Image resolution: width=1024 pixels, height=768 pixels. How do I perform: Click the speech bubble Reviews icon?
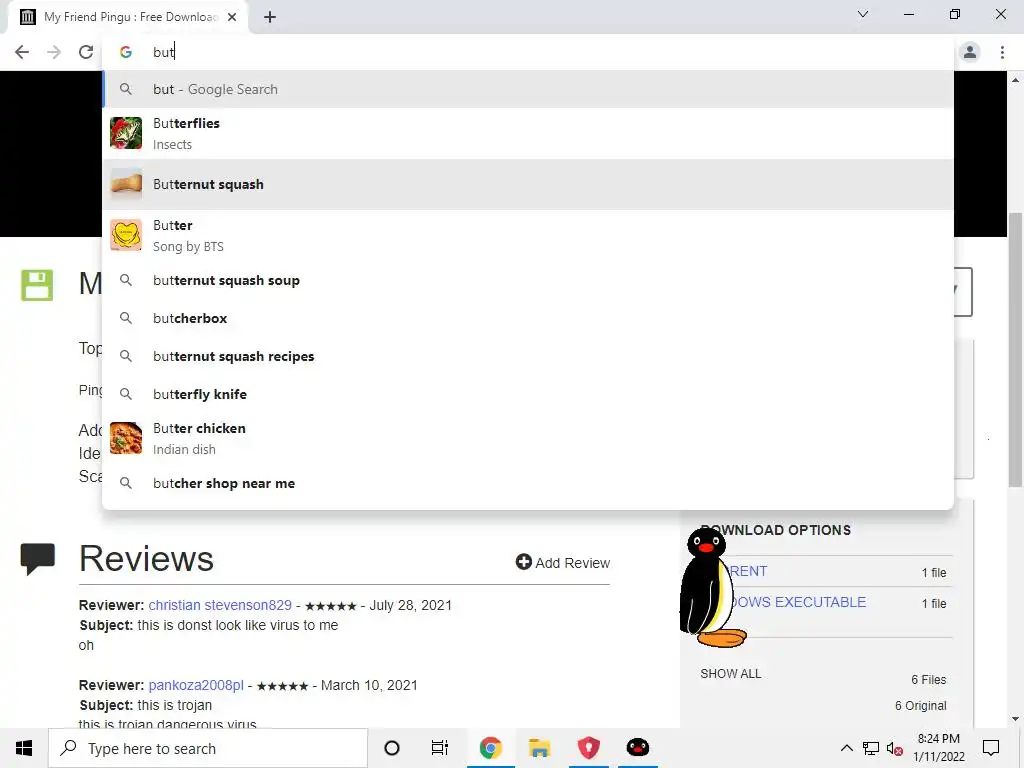coord(38,559)
